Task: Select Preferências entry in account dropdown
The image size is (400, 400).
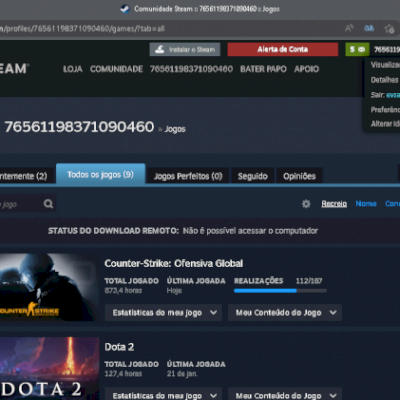Action: click(385, 109)
